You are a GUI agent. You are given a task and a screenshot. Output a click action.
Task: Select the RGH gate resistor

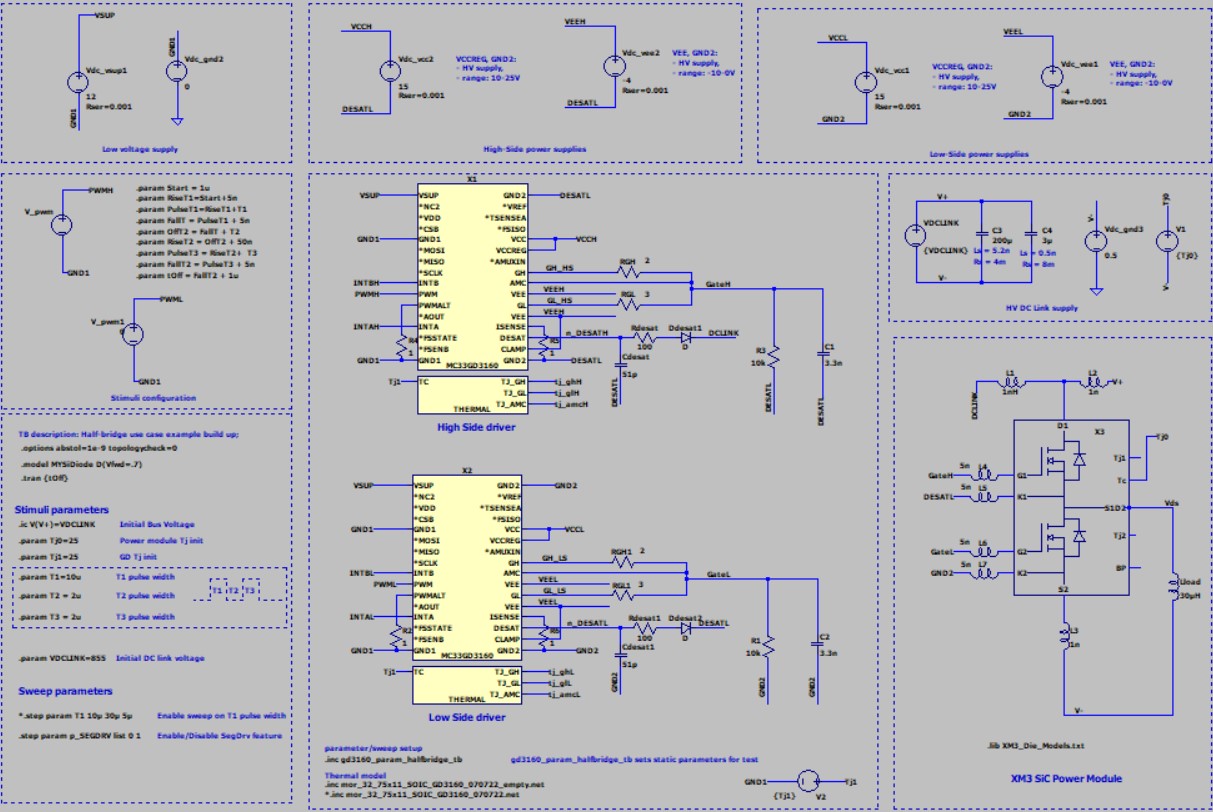tap(628, 271)
